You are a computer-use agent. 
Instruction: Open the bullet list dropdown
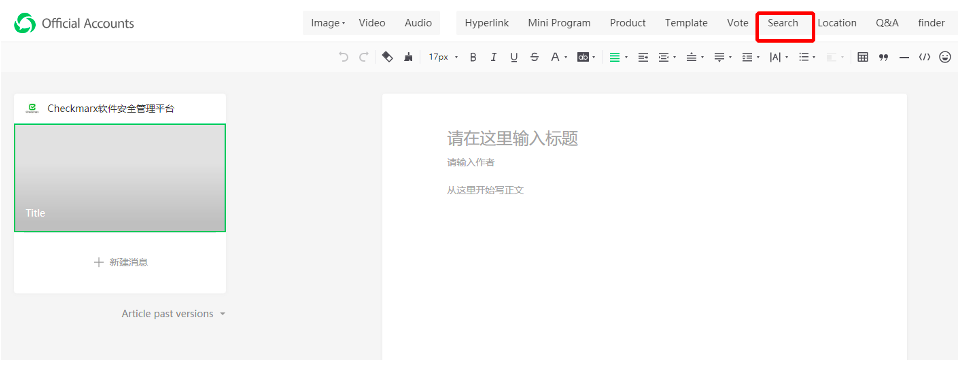[x=807, y=57]
